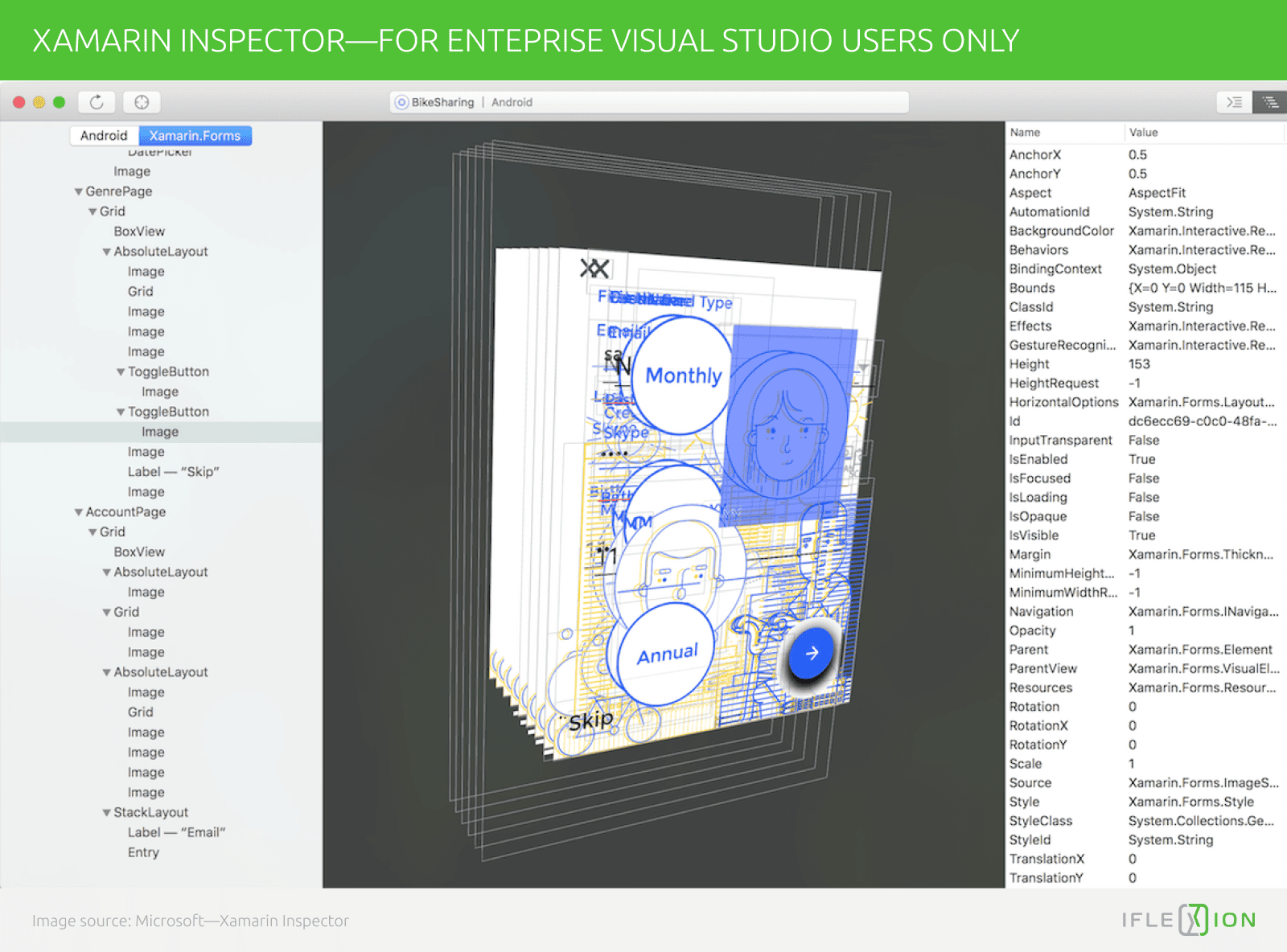Select the Navigation property row
The width and height of the screenshot is (1287, 952).
pyautogui.click(x=1145, y=612)
